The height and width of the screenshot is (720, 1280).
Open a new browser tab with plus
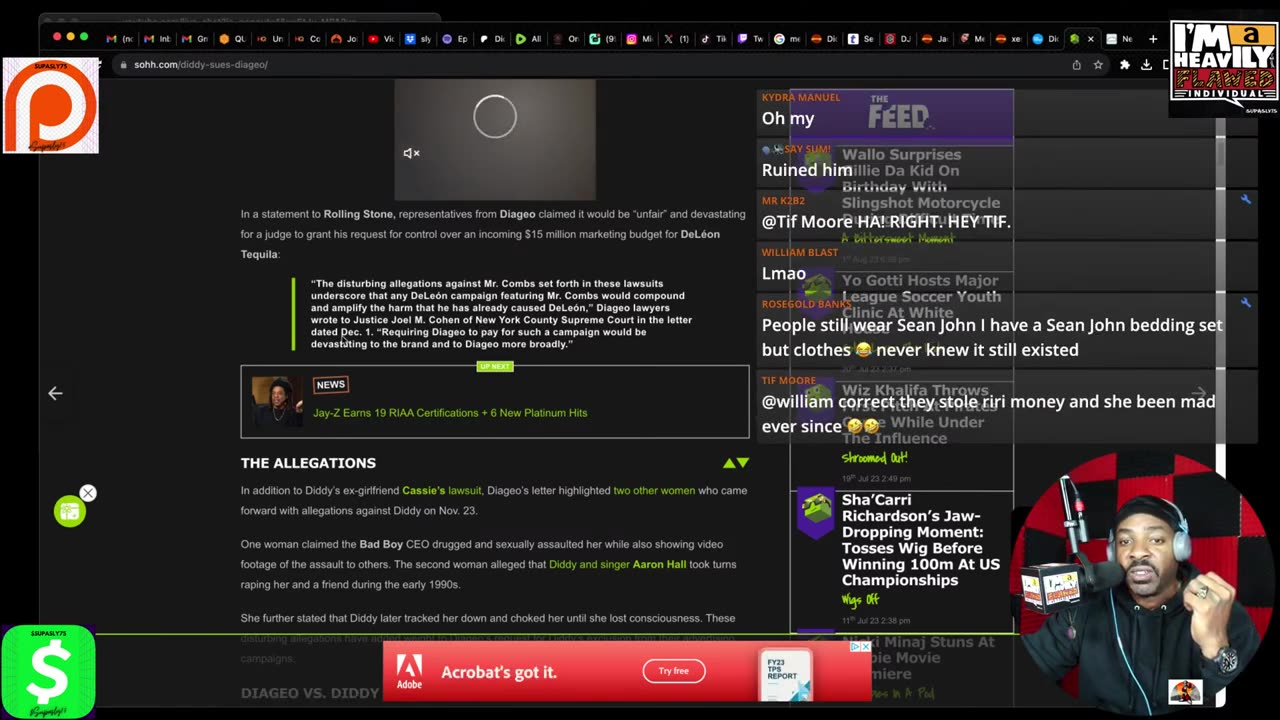coord(1153,39)
